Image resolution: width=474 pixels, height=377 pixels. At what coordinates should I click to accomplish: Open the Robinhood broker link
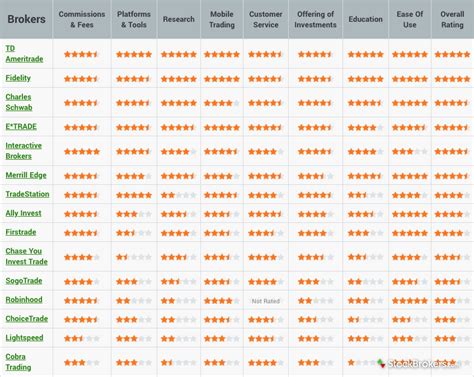[24, 300]
